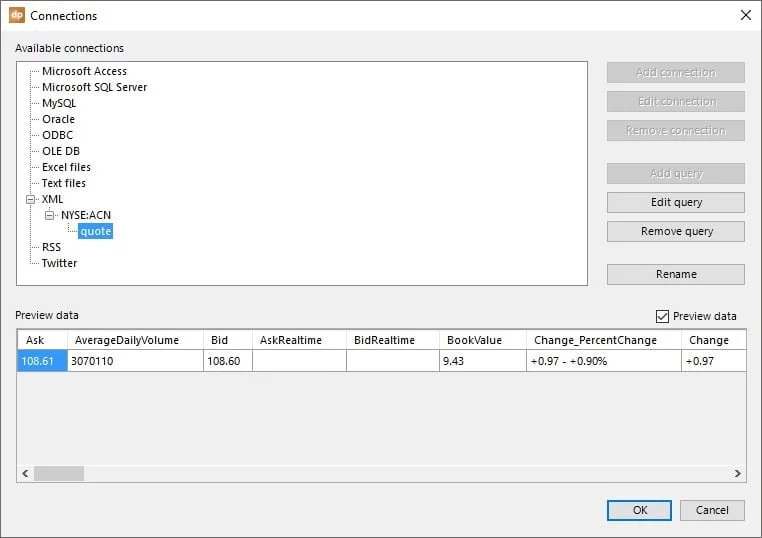Select the quote query item
762x538 pixels.
tap(96, 231)
